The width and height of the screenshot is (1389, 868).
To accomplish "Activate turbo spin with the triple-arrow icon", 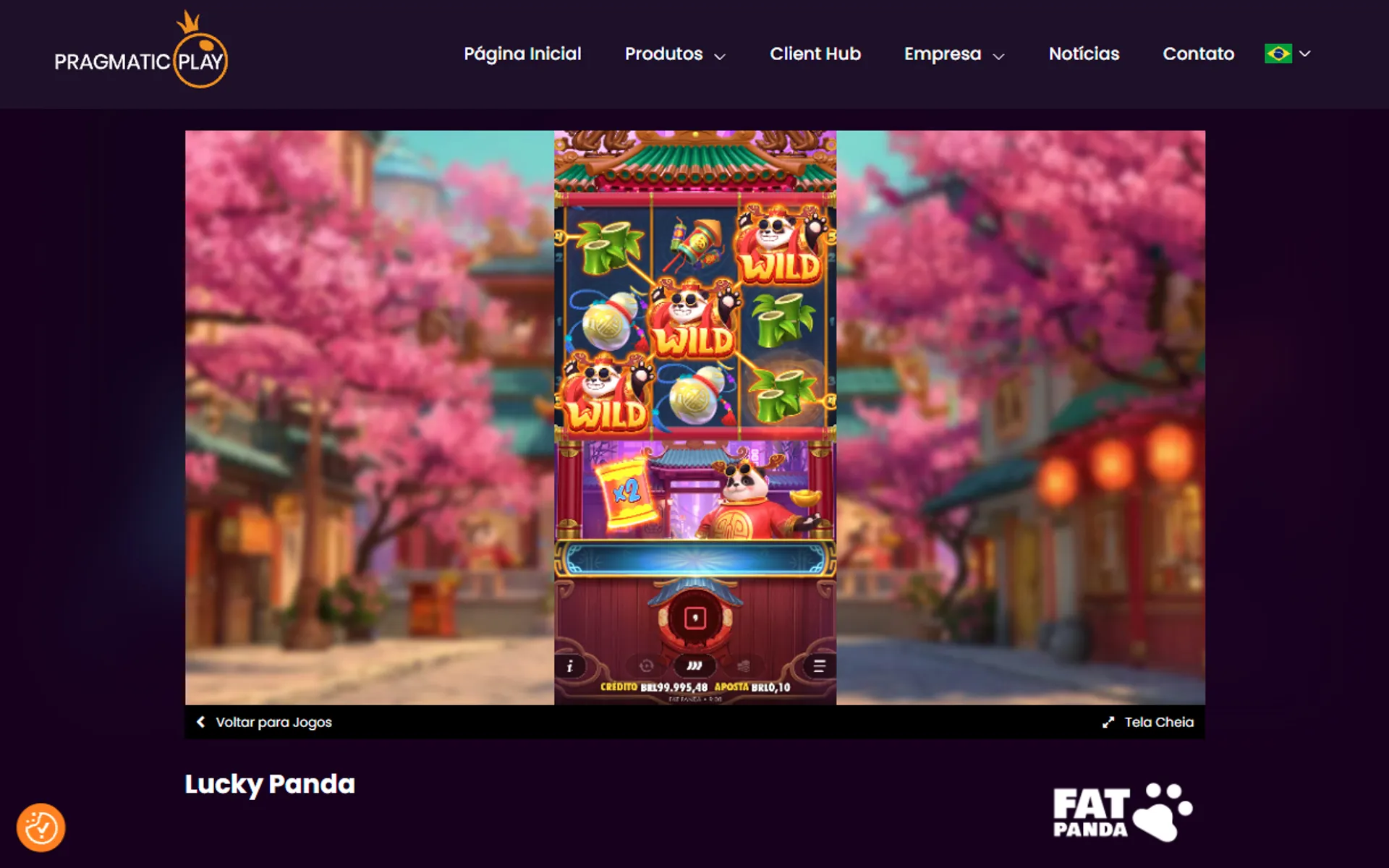I will [x=696, y=665].
